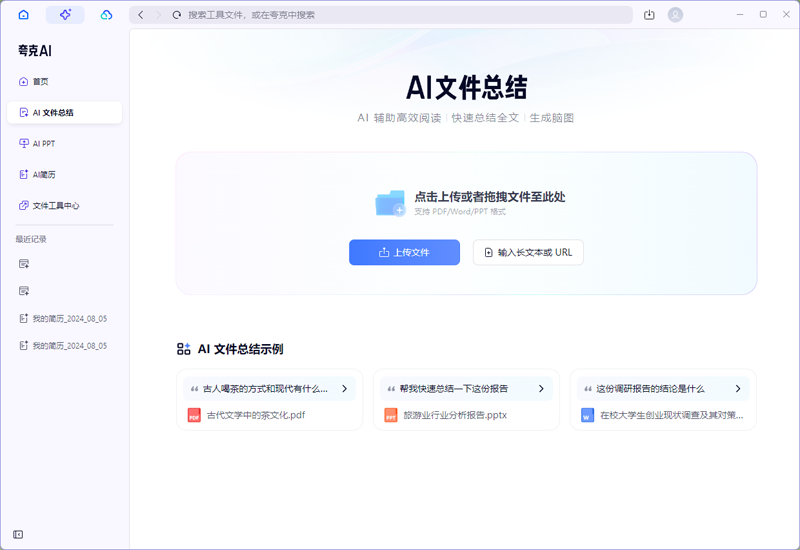Click the chevron on 帮我快速总结 example card
This screenshot has width=800, height=550.
coord(541,389)
